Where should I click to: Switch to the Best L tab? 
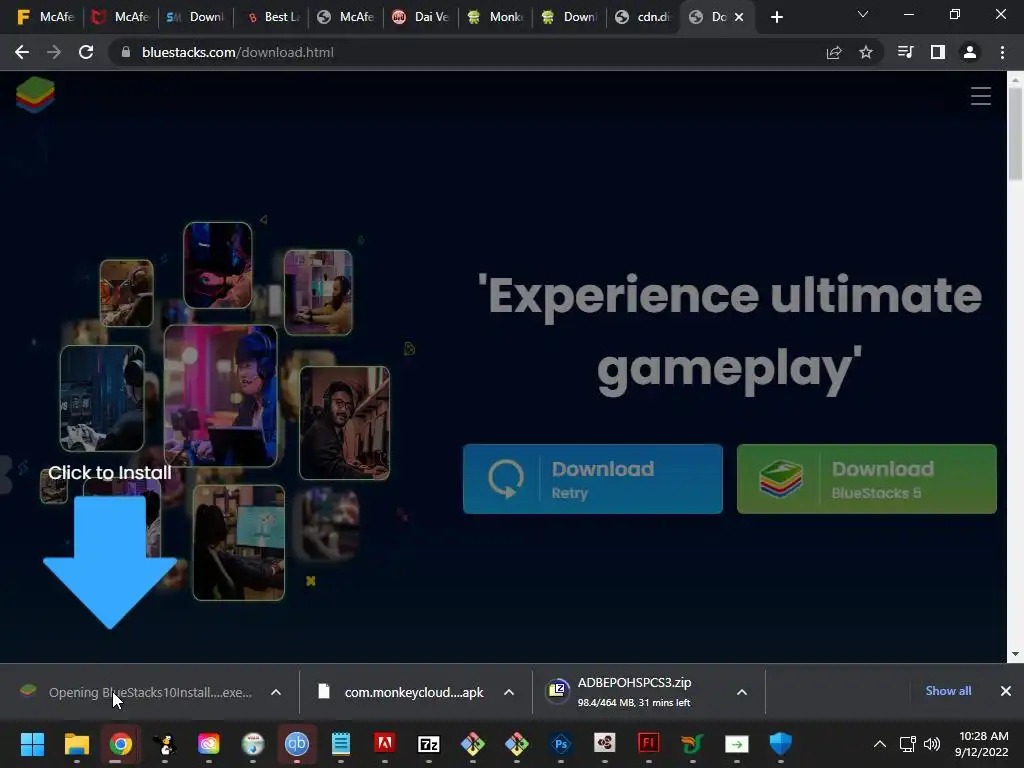tap(273, 17)
